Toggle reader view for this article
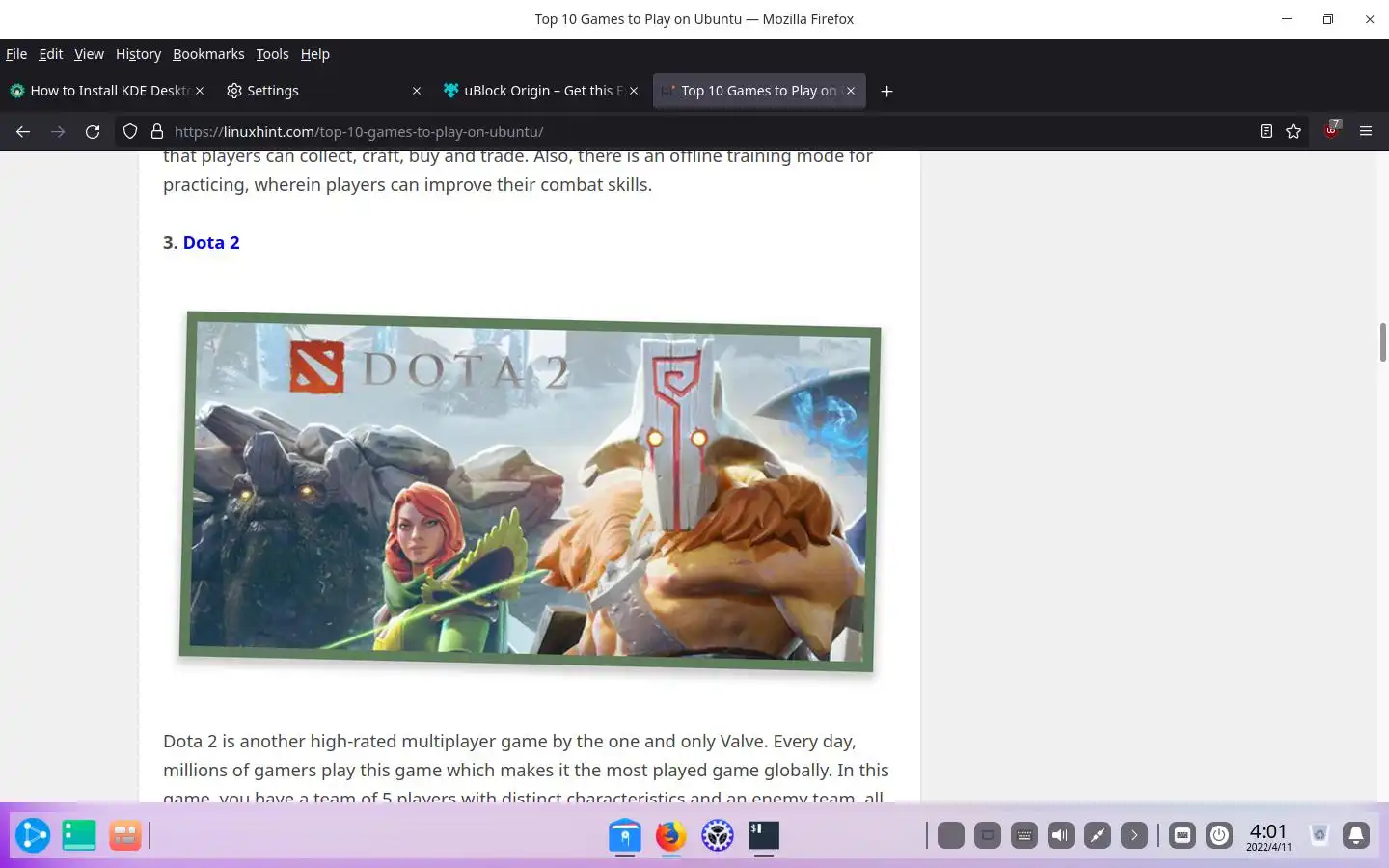 click(1266, 131)
